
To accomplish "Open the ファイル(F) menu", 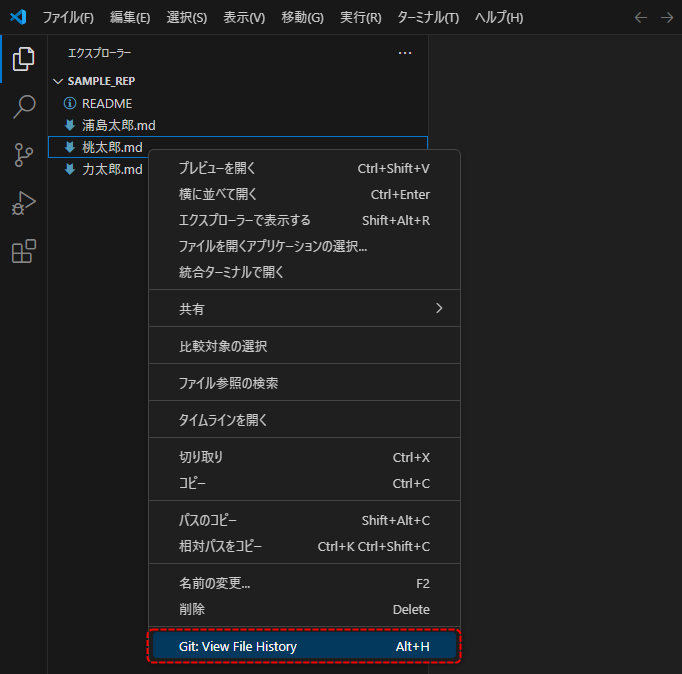I will pos(68,18).
